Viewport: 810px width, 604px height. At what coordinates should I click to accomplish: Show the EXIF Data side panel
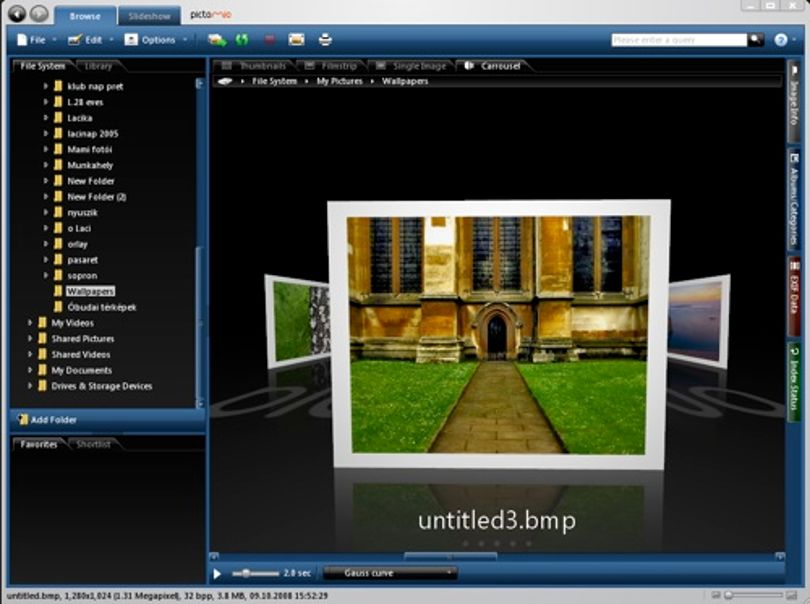794,297
